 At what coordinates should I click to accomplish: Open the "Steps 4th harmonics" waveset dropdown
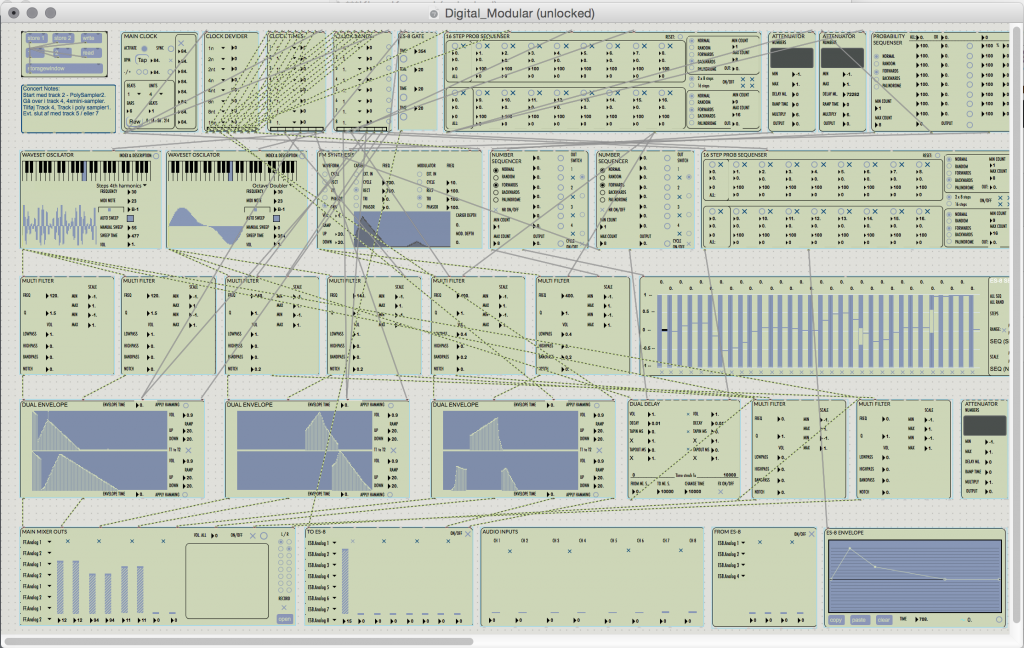click(x=121, y=186)
